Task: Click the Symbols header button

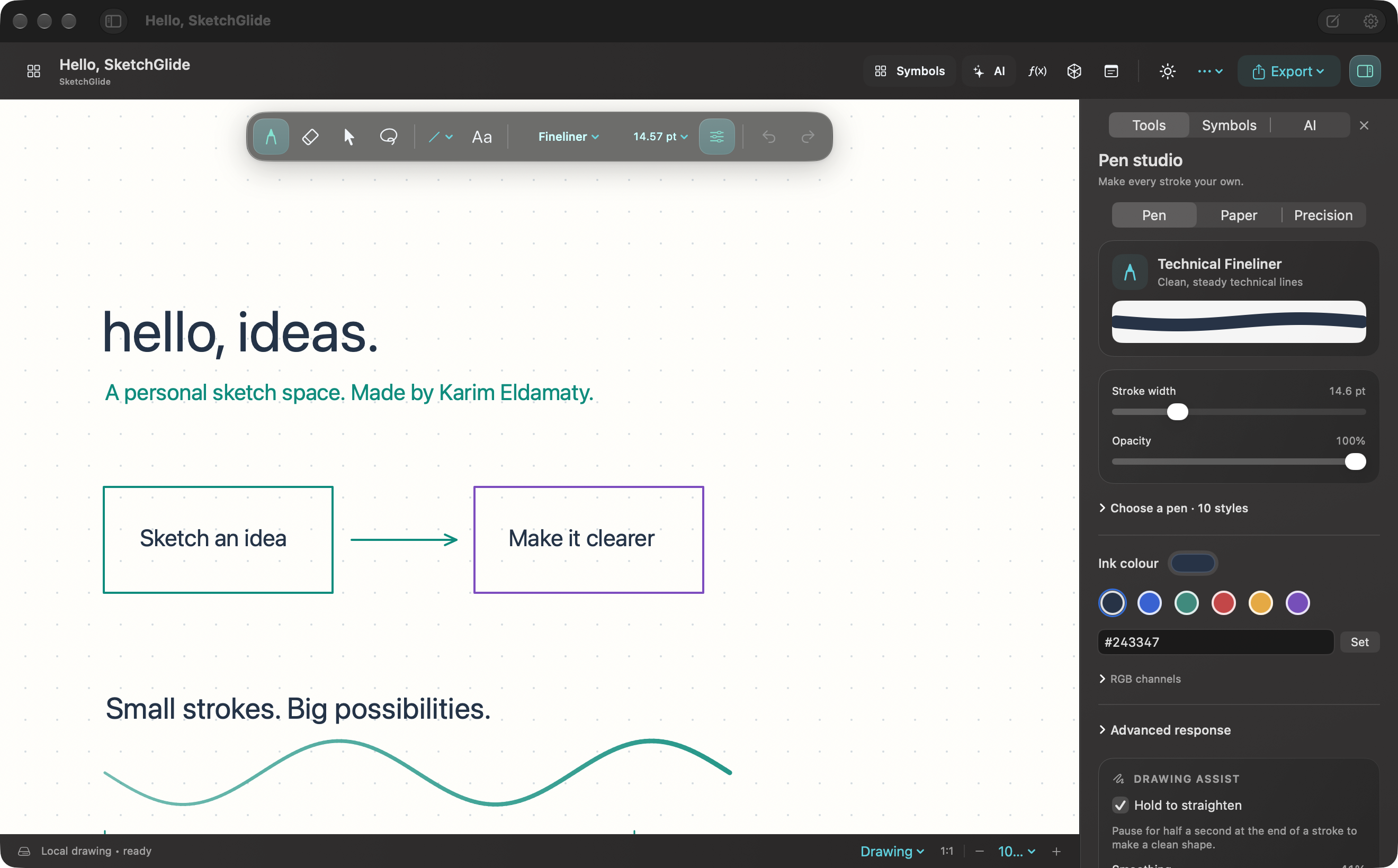Action: click(909, 71)
